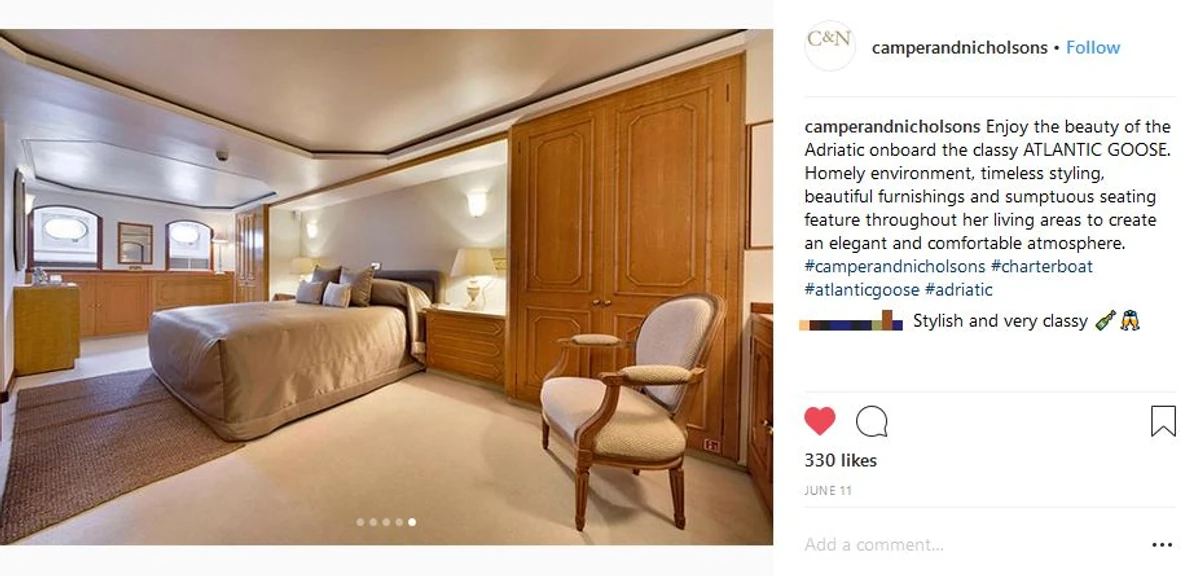1200x576 pixels.
Task: Select the fourth carousel dot
Action: [x=399, y=522]
